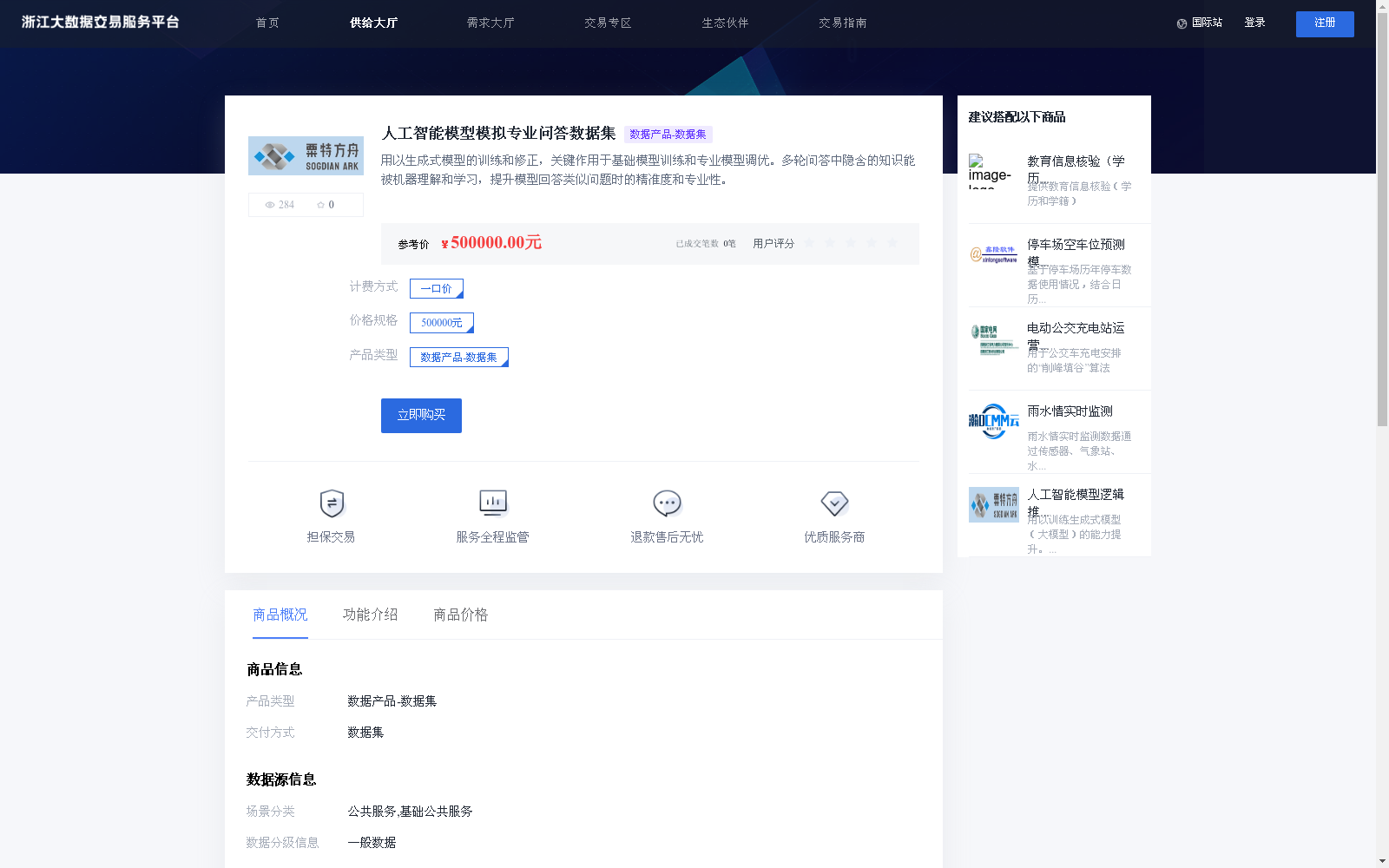Choose the 500000元 price specification
1389x868 pixels.
tap(442, 323)
